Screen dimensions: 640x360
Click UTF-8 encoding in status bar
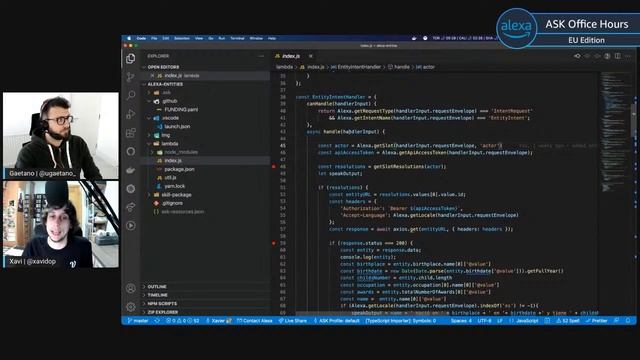[484, 321]
